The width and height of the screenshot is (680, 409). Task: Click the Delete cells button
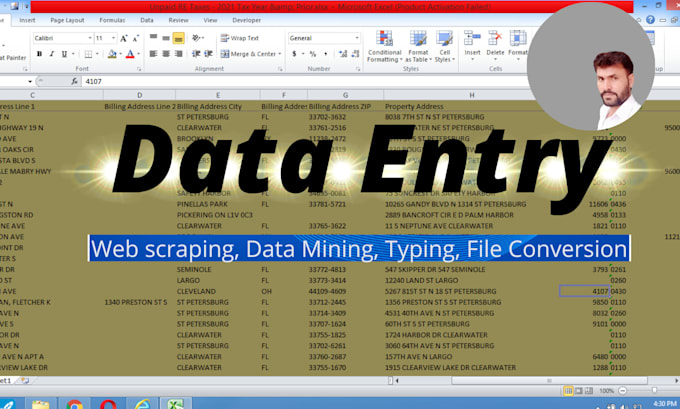pyautogui.click(x=495, y=46)
